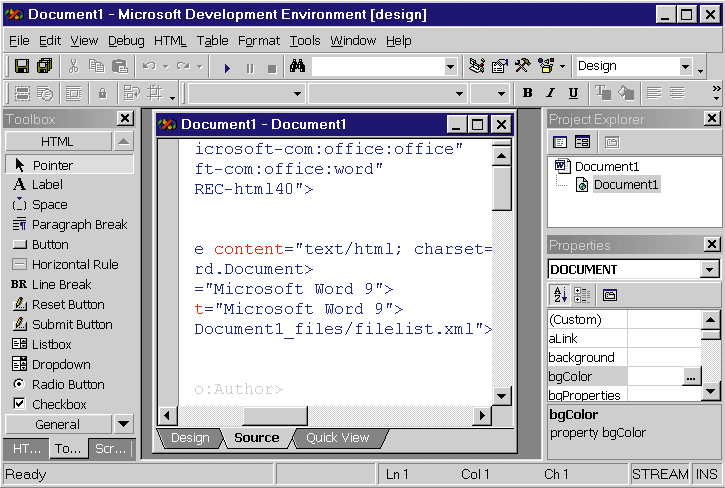This screenshot has width=725, height=488.
Task: Click the Underline formatting button
Action: [x=573, y=93]
